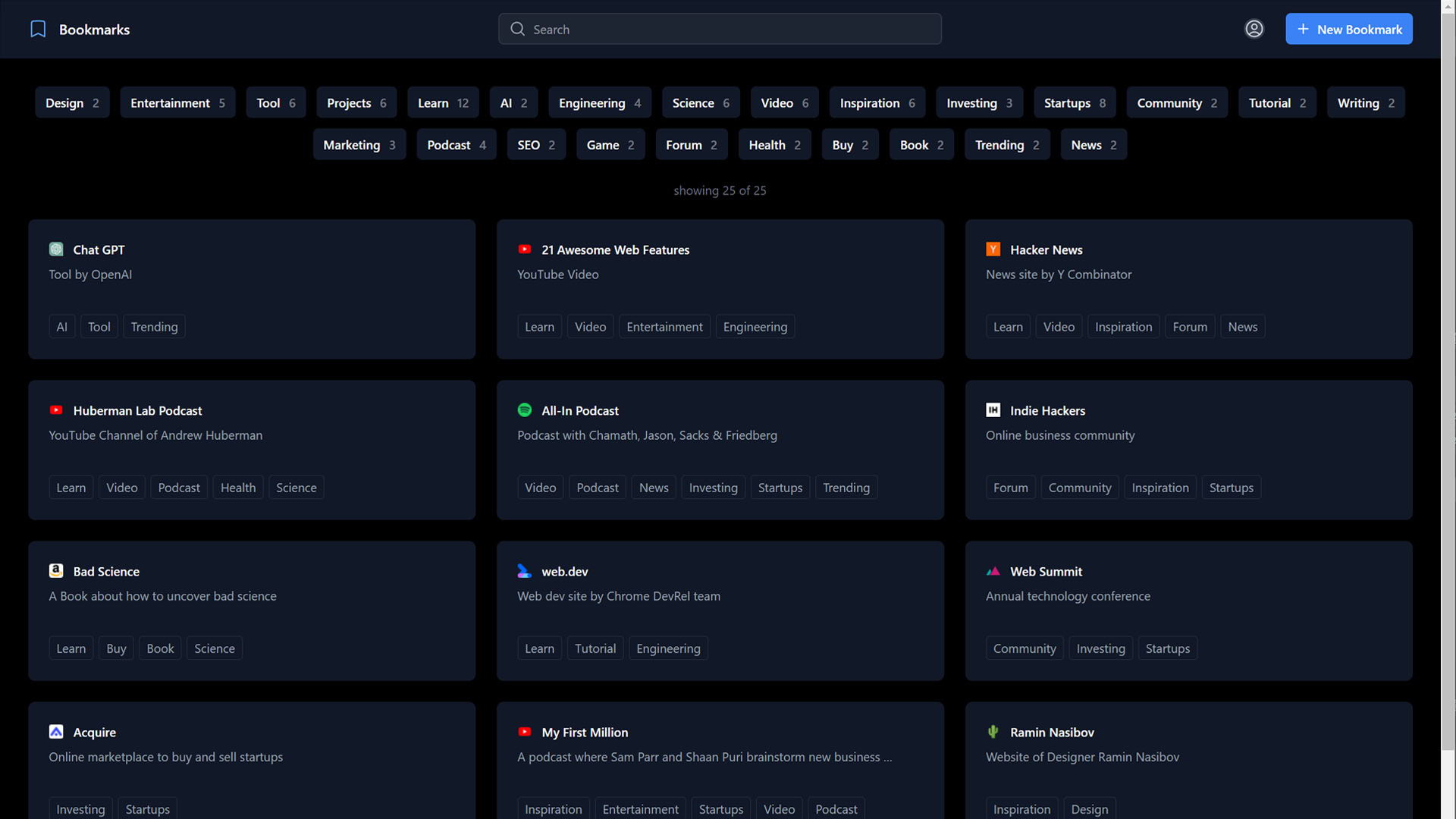This screenshot has height=819, width=1456.
Task: Click the Amazon icon on Bad Science
Action: (x=56, y=571)
